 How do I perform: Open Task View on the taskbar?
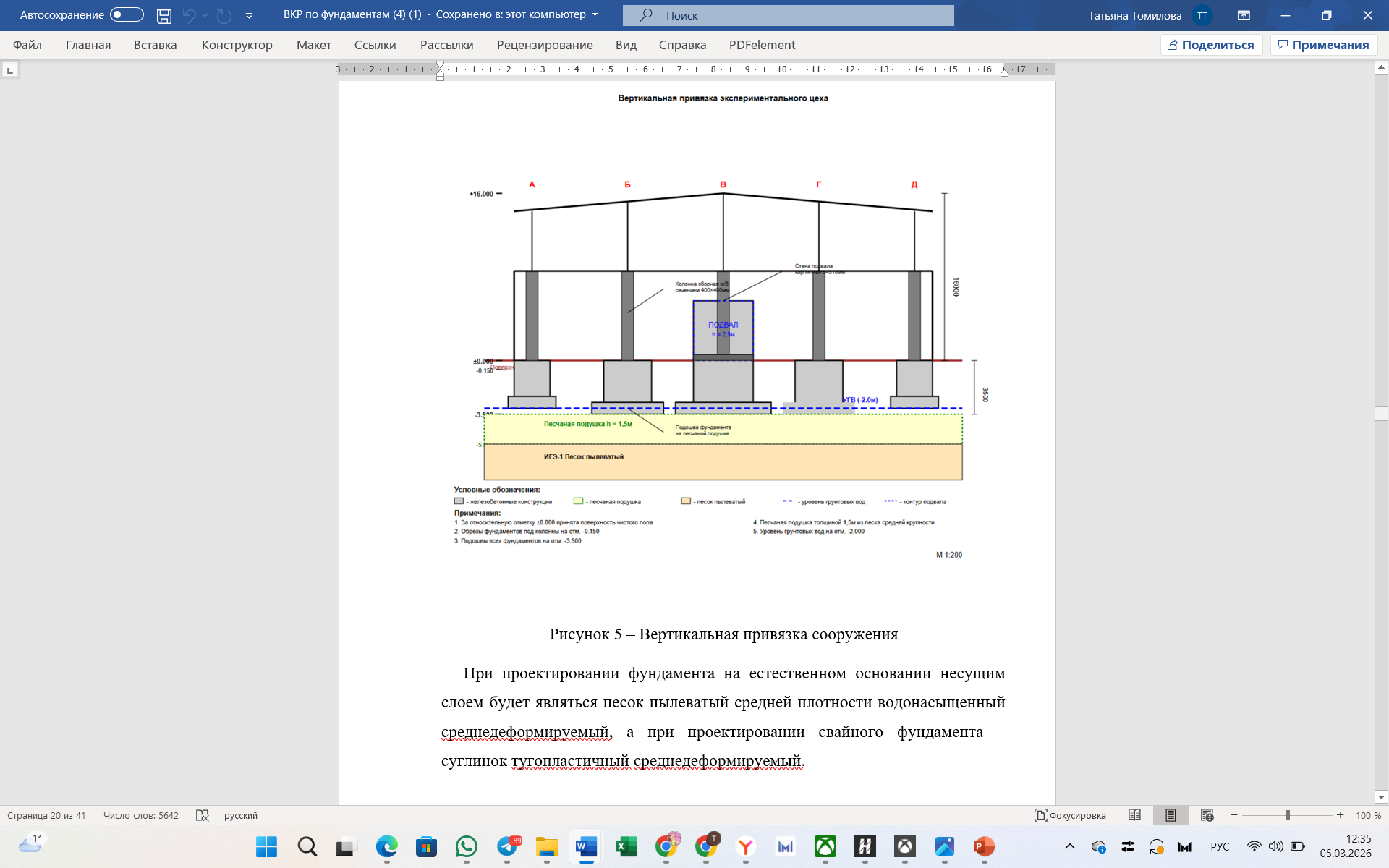coord(347,846)
